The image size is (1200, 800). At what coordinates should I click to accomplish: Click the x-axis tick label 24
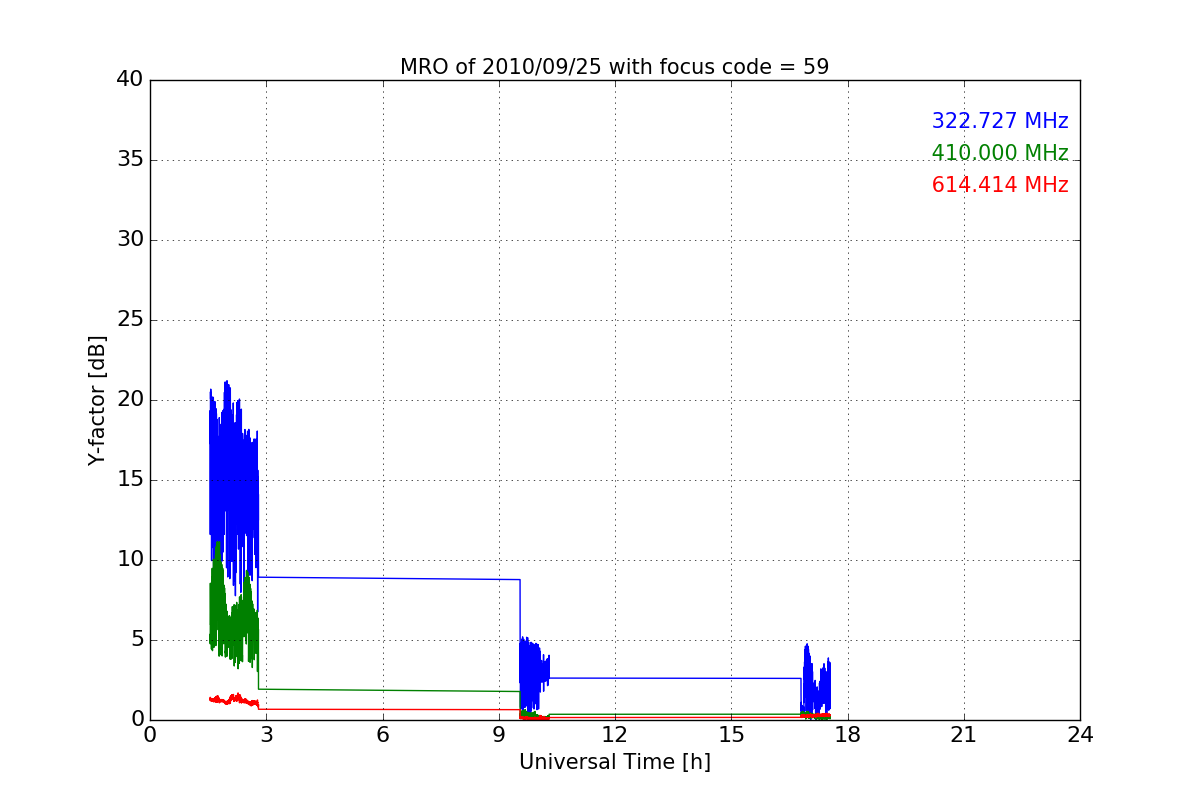pos(1080,735)
